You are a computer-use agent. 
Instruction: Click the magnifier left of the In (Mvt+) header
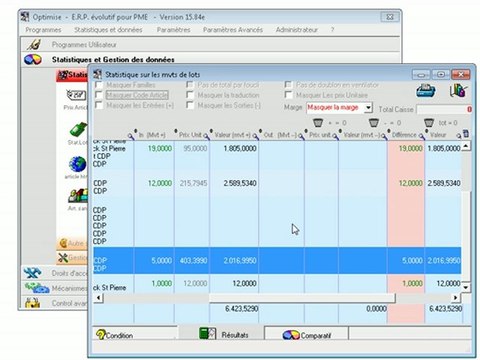131,136
